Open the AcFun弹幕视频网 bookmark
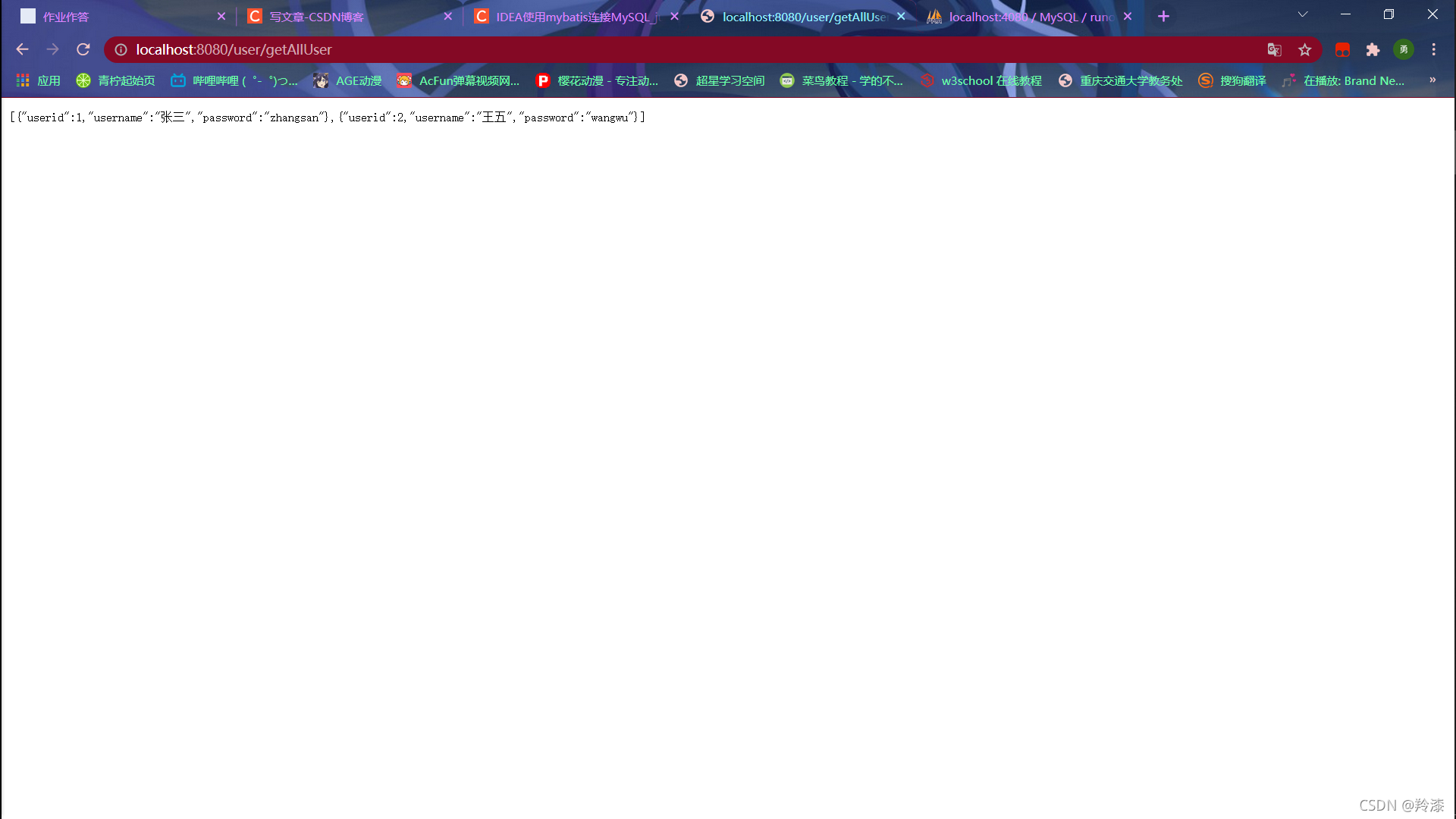The height and width of the screenshot is (819, 1456). 458,80
